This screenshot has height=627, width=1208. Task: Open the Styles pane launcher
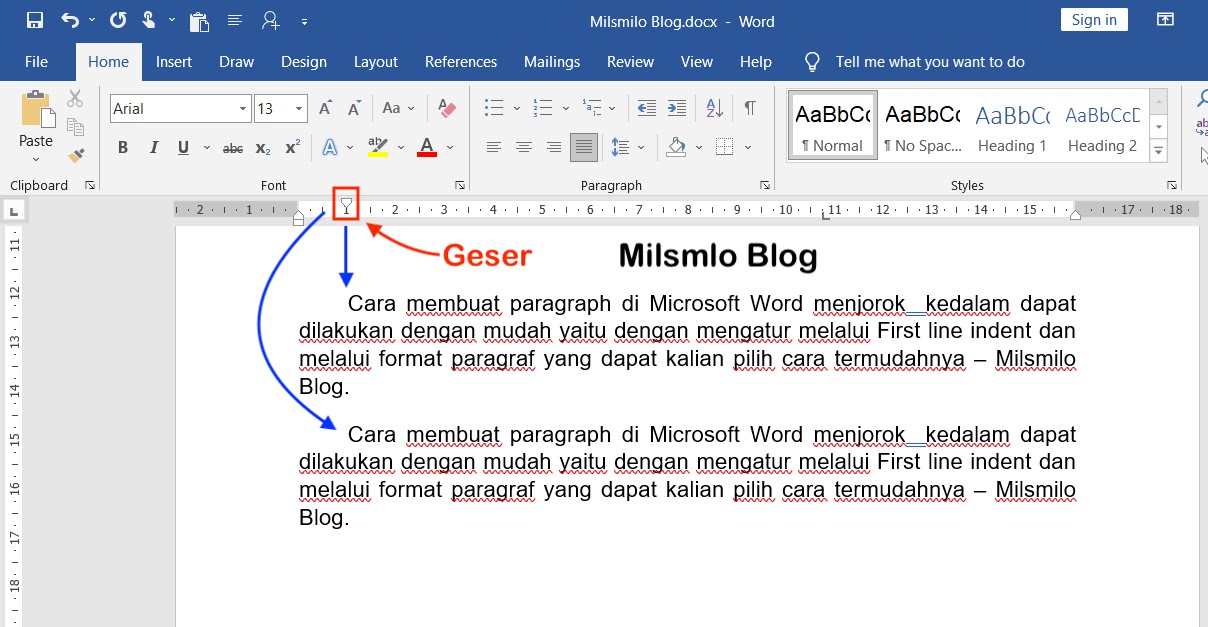[x=1170, y=185]
